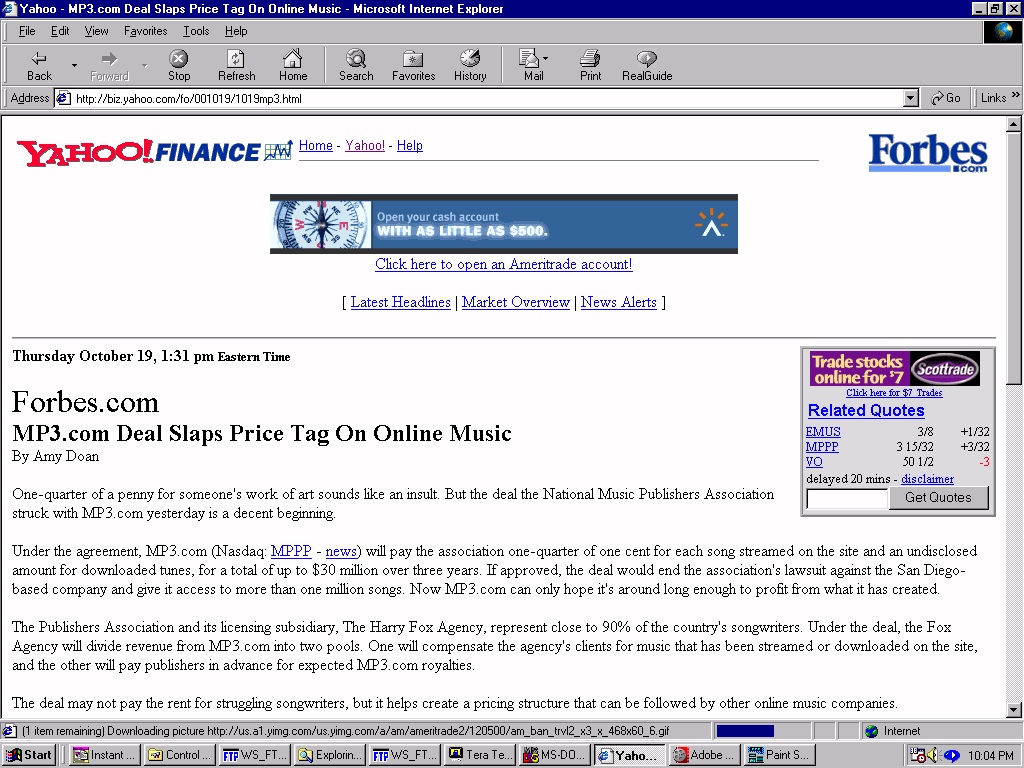
Task: Click the MPPP ticker link in the article
Action: tap(291, 551)
